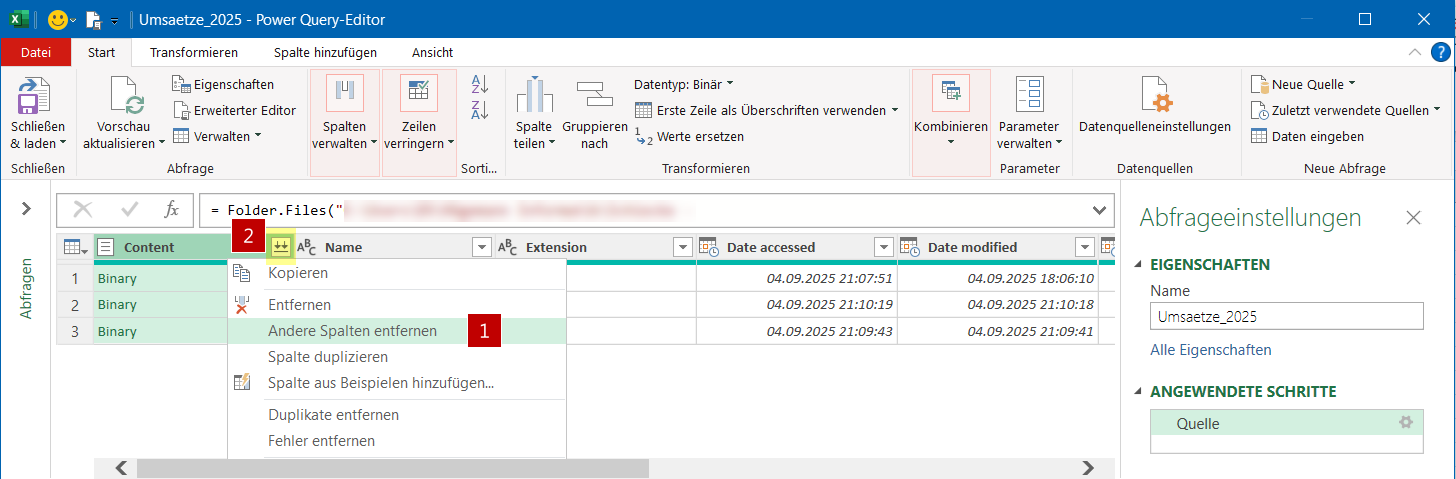
Task: Click the Spalten verwalten icon
Action: pos(345,94)
